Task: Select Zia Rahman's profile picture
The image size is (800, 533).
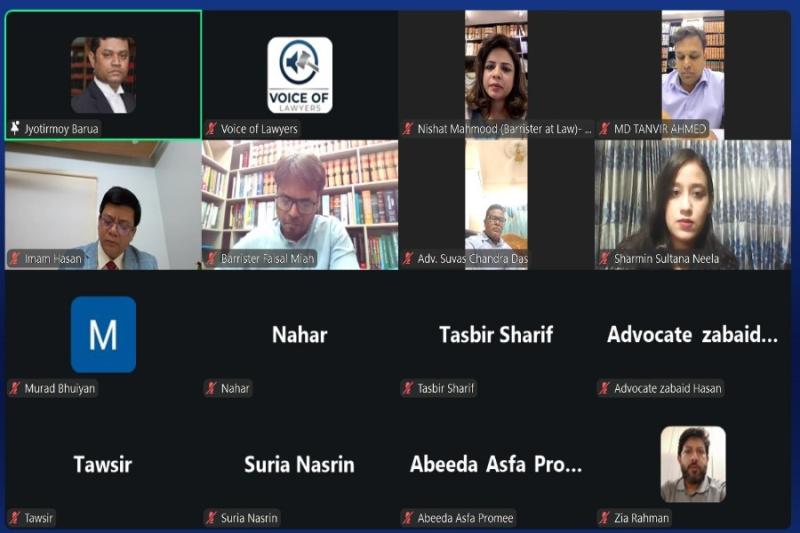Action: click(x=693, y=464)
